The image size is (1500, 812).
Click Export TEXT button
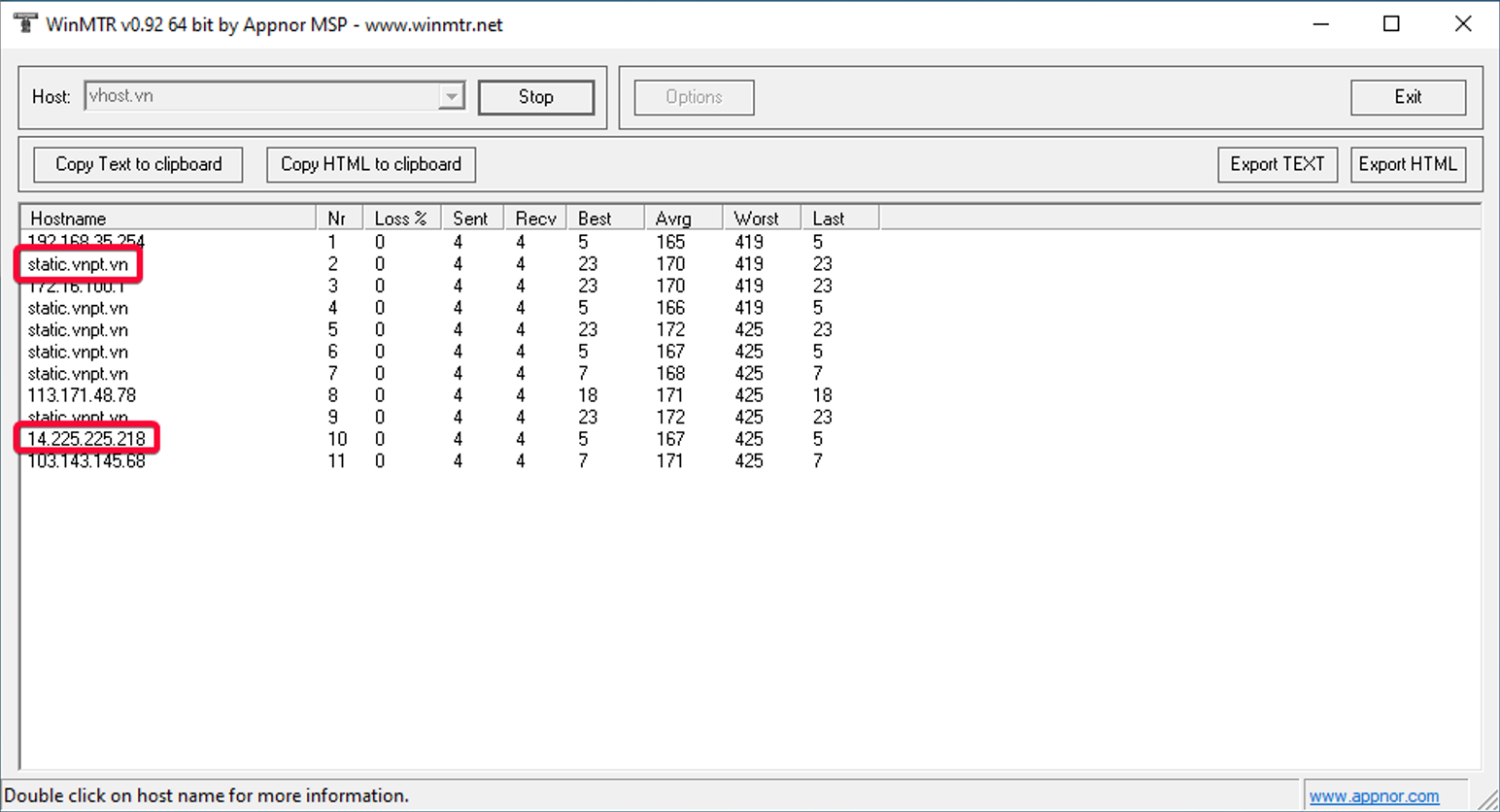1277,164
